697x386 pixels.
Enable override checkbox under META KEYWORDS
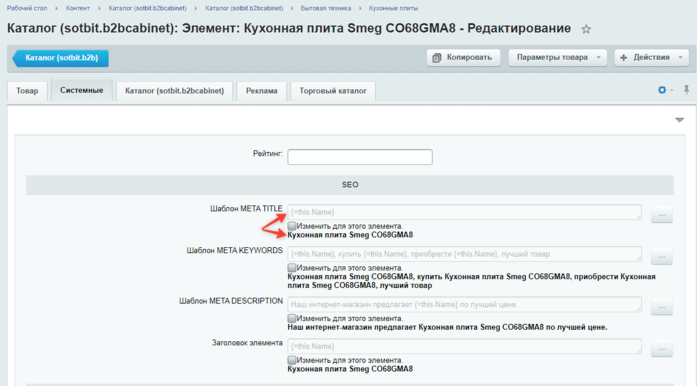pos(292,268)
